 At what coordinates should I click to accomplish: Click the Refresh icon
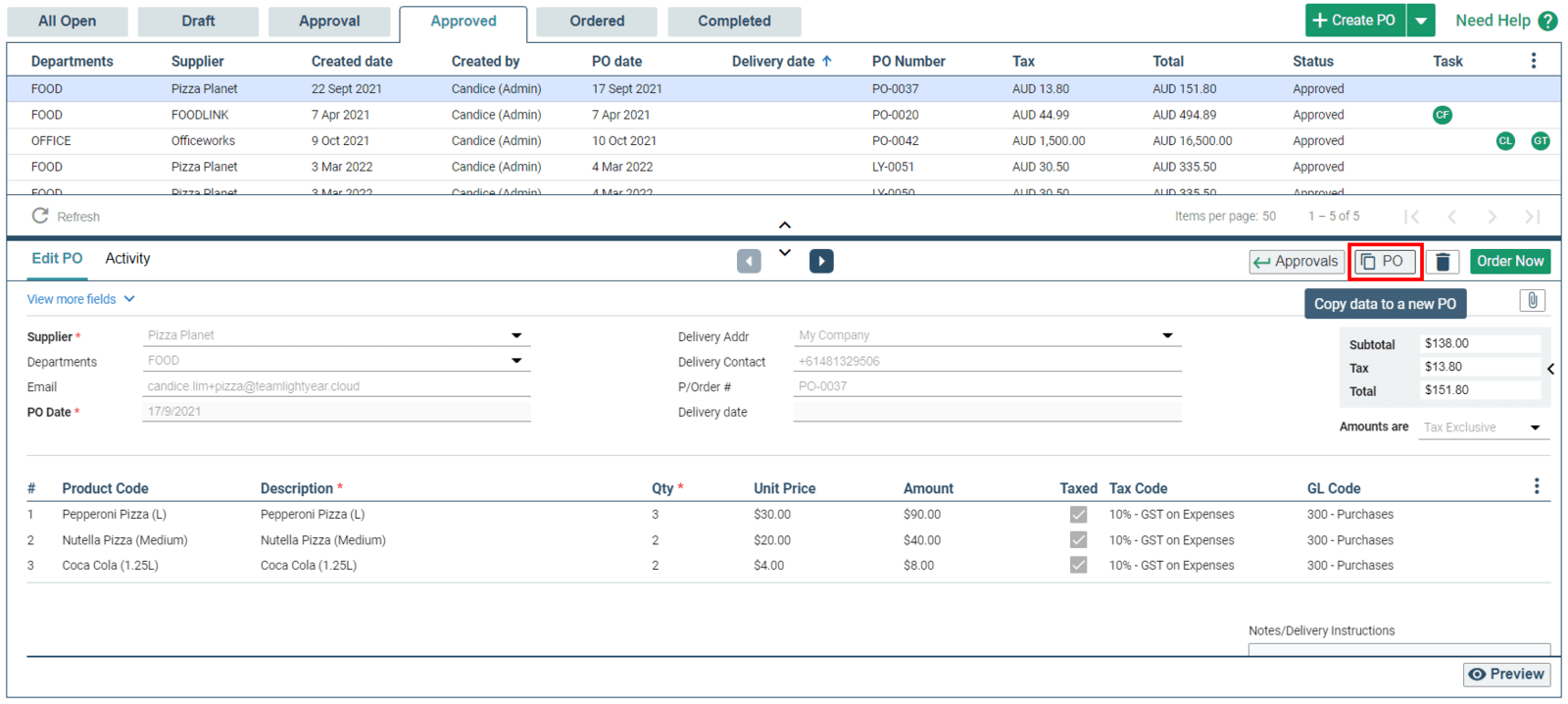(x=40, y=216)
